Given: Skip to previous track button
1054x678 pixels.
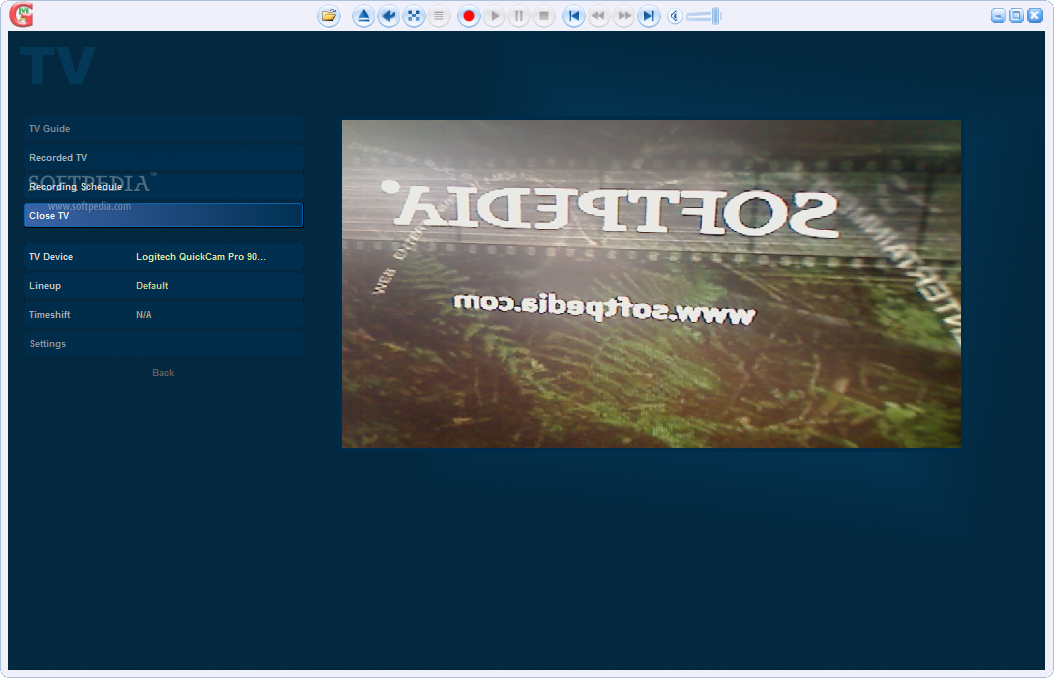Looking at the screenshot, I should tap(573, 15).
